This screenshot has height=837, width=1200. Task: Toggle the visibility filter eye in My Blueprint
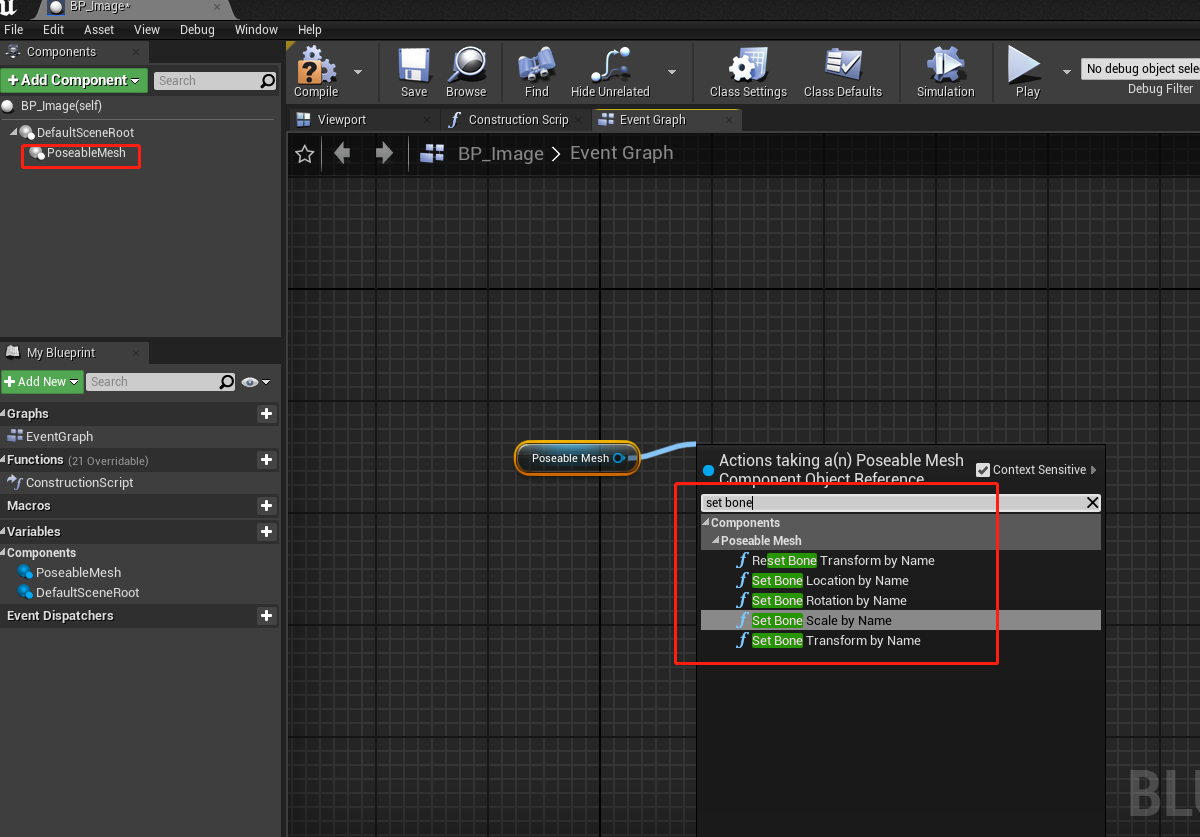tap(250, 381)
